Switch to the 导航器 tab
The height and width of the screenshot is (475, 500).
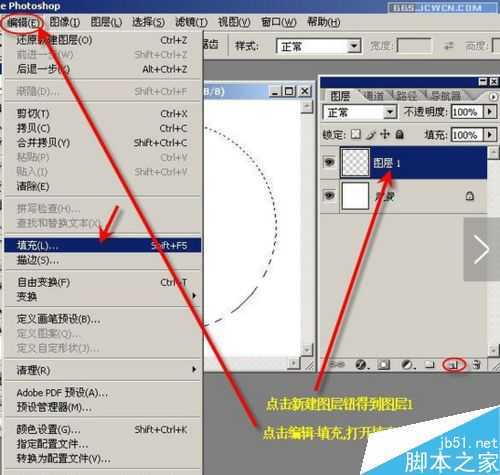click(x=446, y=96)
